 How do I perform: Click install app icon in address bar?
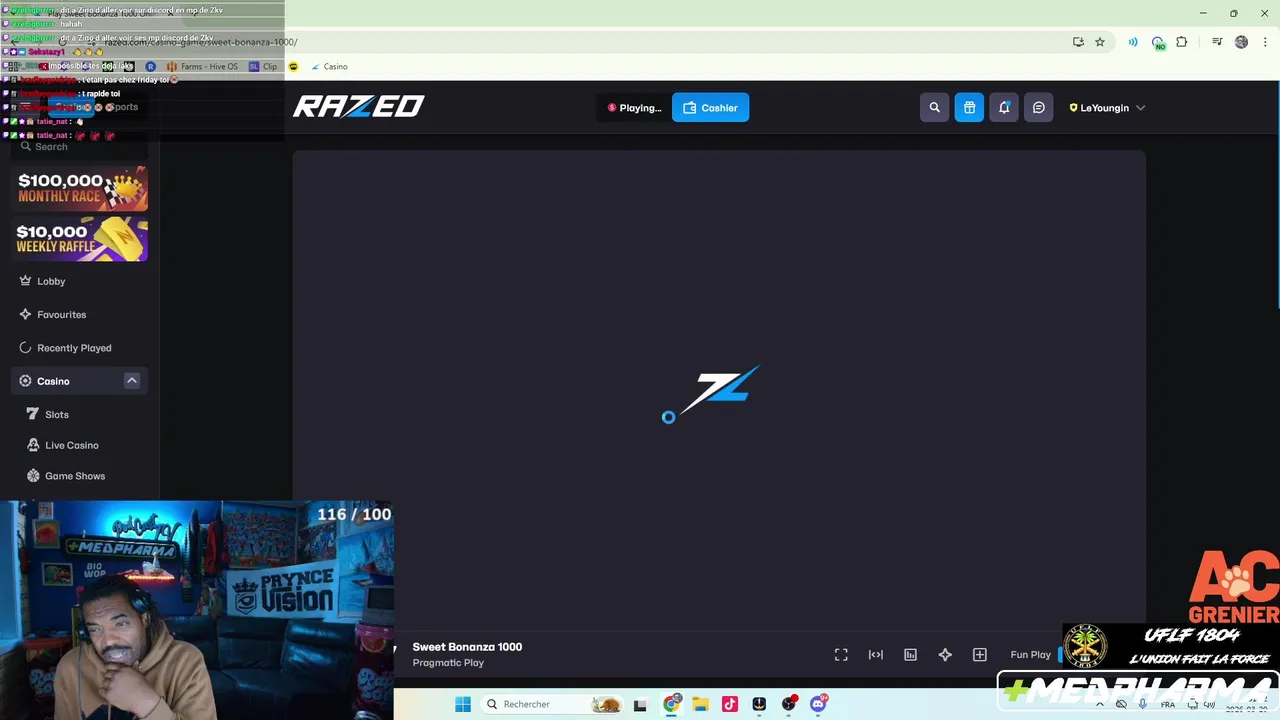pyautogui.click(x=1078, y=42)
